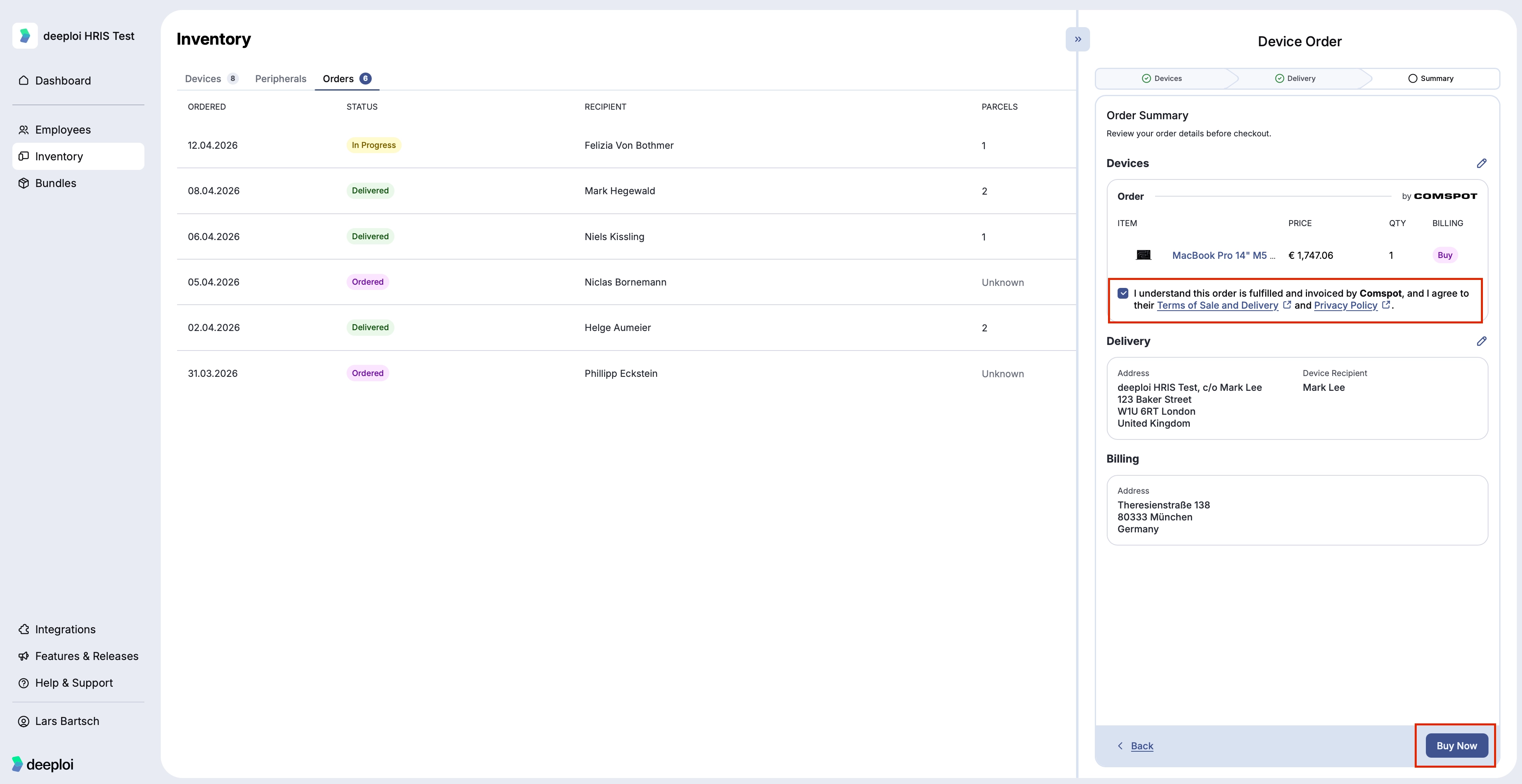Open Features & Releases
This screenshot has width=1522, height=784.
(x=78, y=656)
